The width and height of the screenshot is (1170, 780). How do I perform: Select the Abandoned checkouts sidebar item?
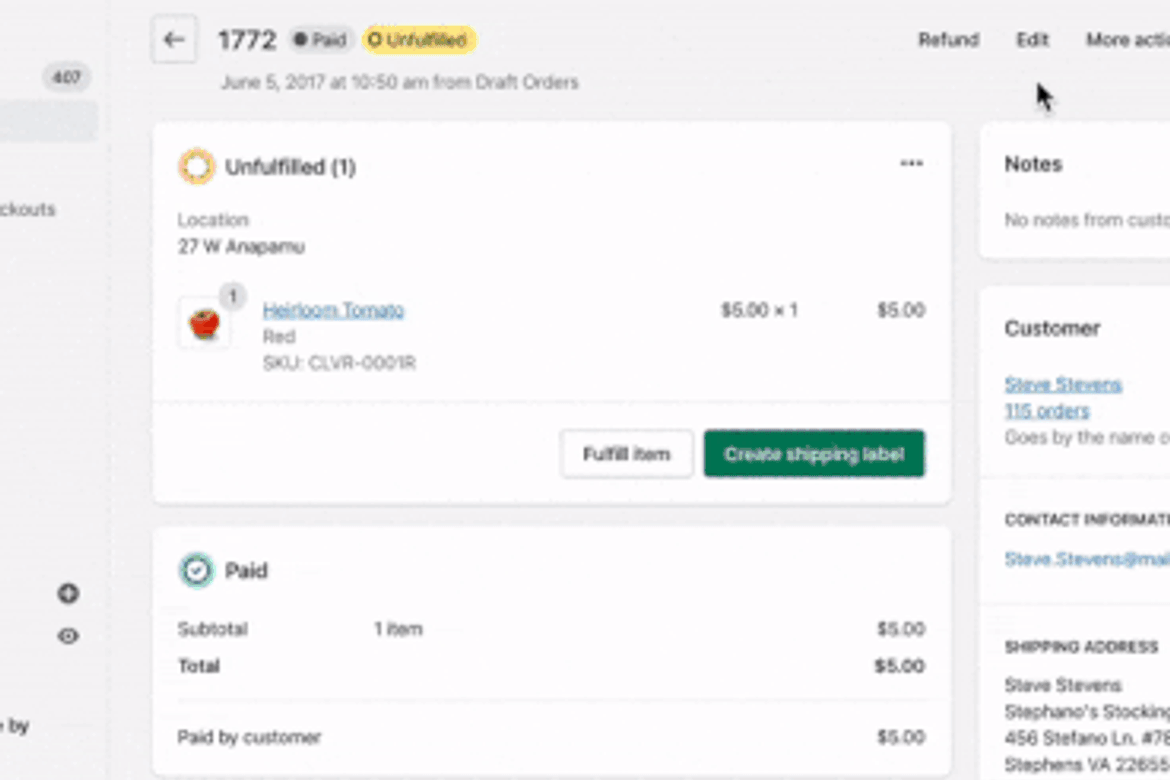[30, 209]
